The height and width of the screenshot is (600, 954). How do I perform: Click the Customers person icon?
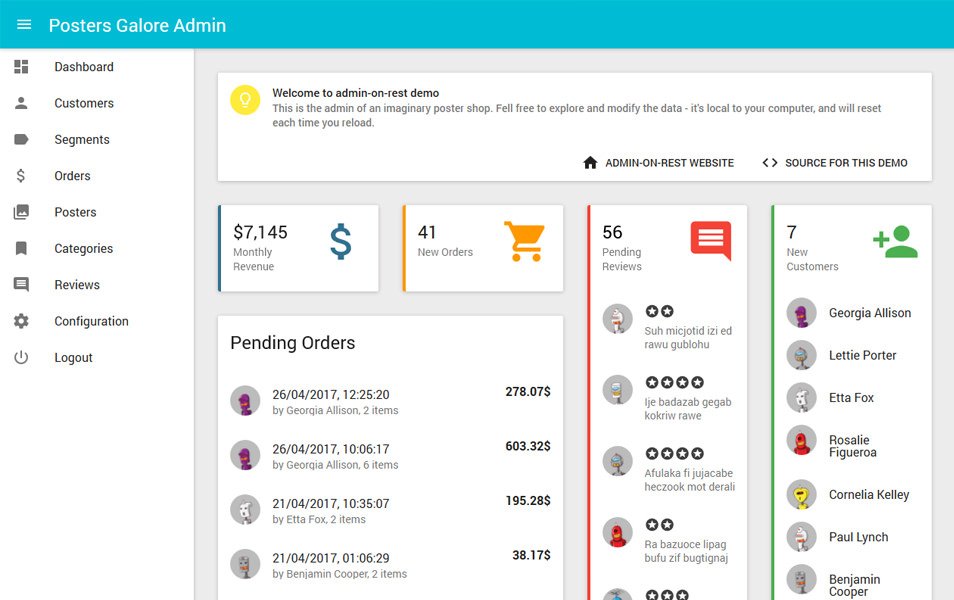coord(21,103)
